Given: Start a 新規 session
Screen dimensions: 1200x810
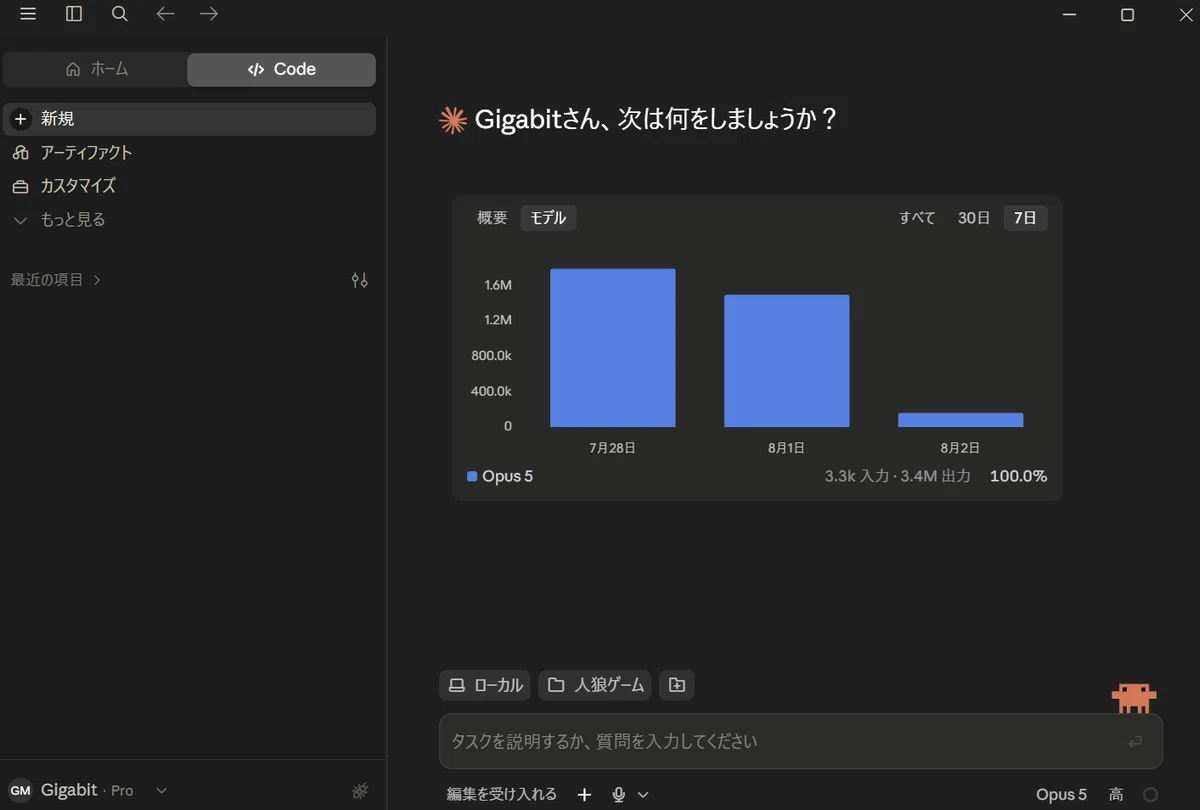Looking at the screenshot, I should [x=190, y=119].
